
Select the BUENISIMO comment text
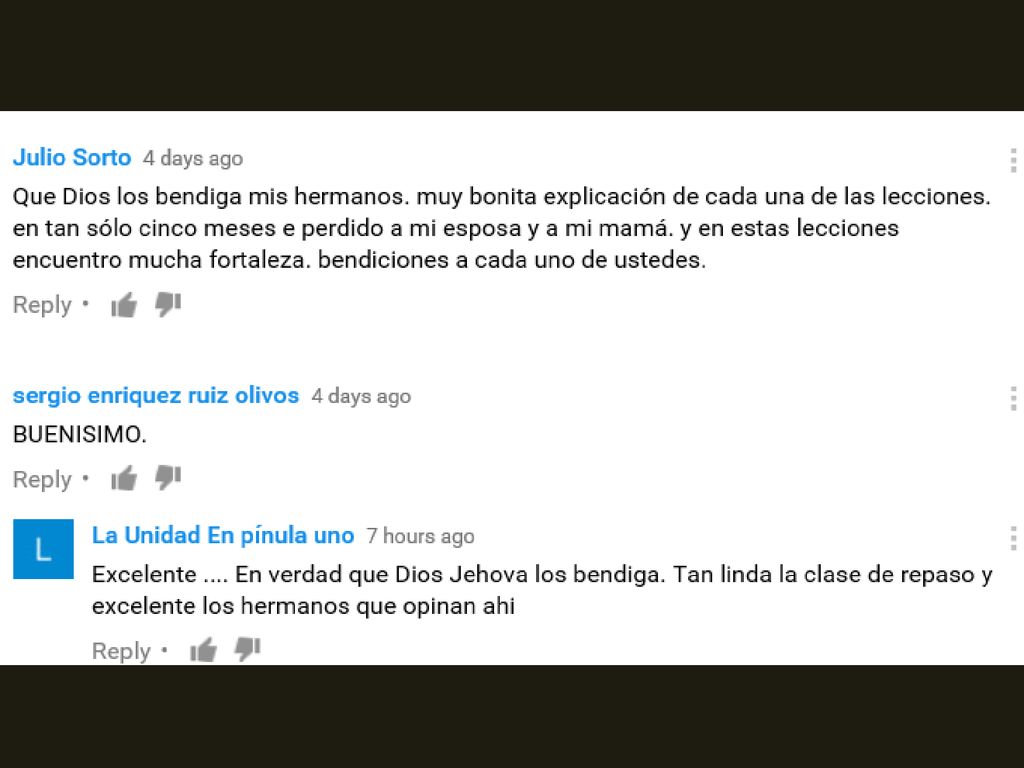[80, 434]
